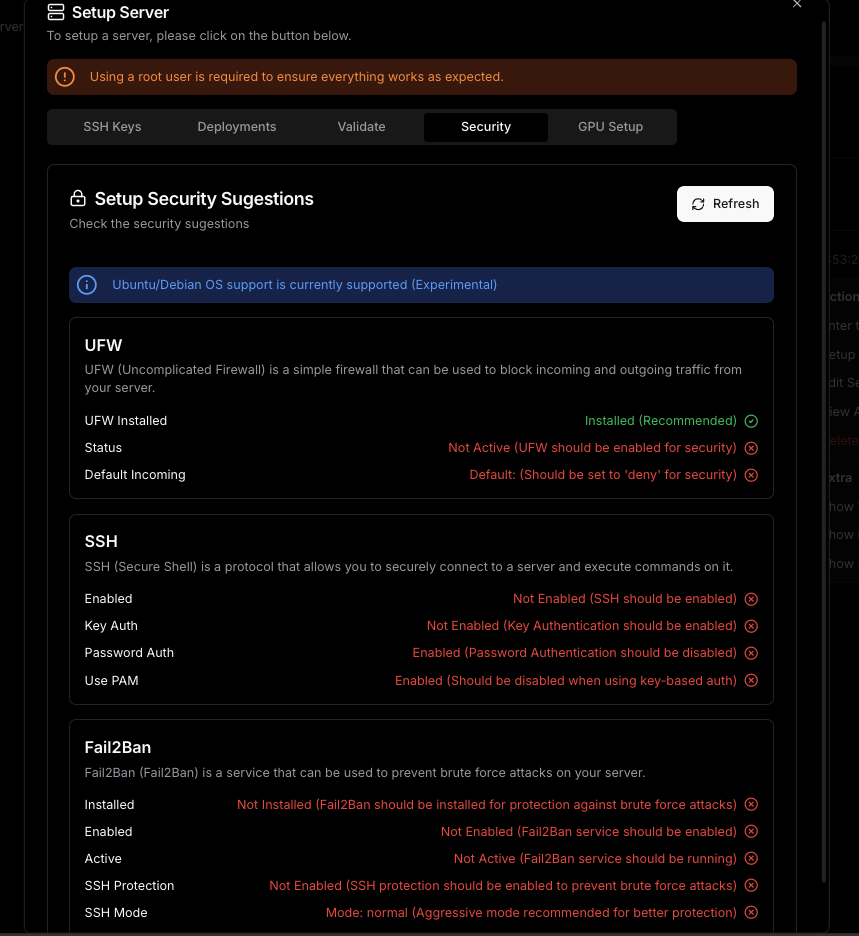This screenshot has height=936, width=859.
Task: Click the 'Not Installed (Fail2Ban should be installed...)' text
Action: pyautogui.click(x=487, y=805)
